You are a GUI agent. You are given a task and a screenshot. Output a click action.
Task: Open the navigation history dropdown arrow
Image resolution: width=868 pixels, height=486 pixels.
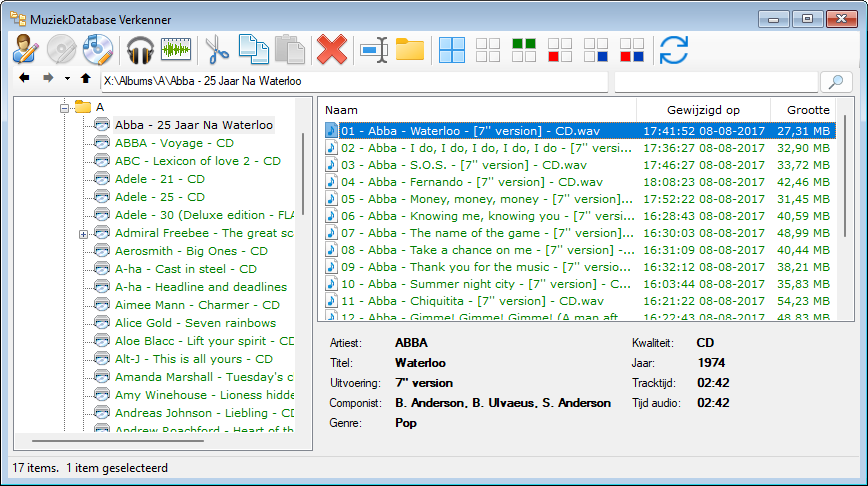tap(67, 79)
